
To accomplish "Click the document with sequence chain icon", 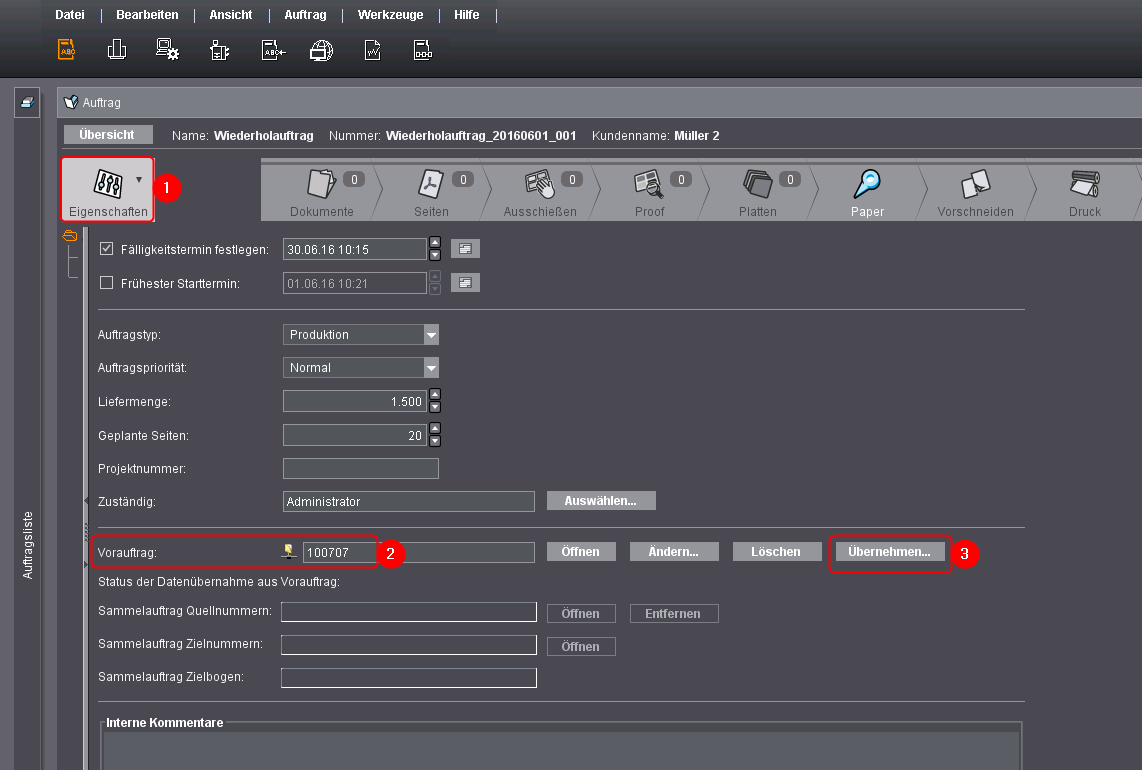I will click(x=422, y=50).
